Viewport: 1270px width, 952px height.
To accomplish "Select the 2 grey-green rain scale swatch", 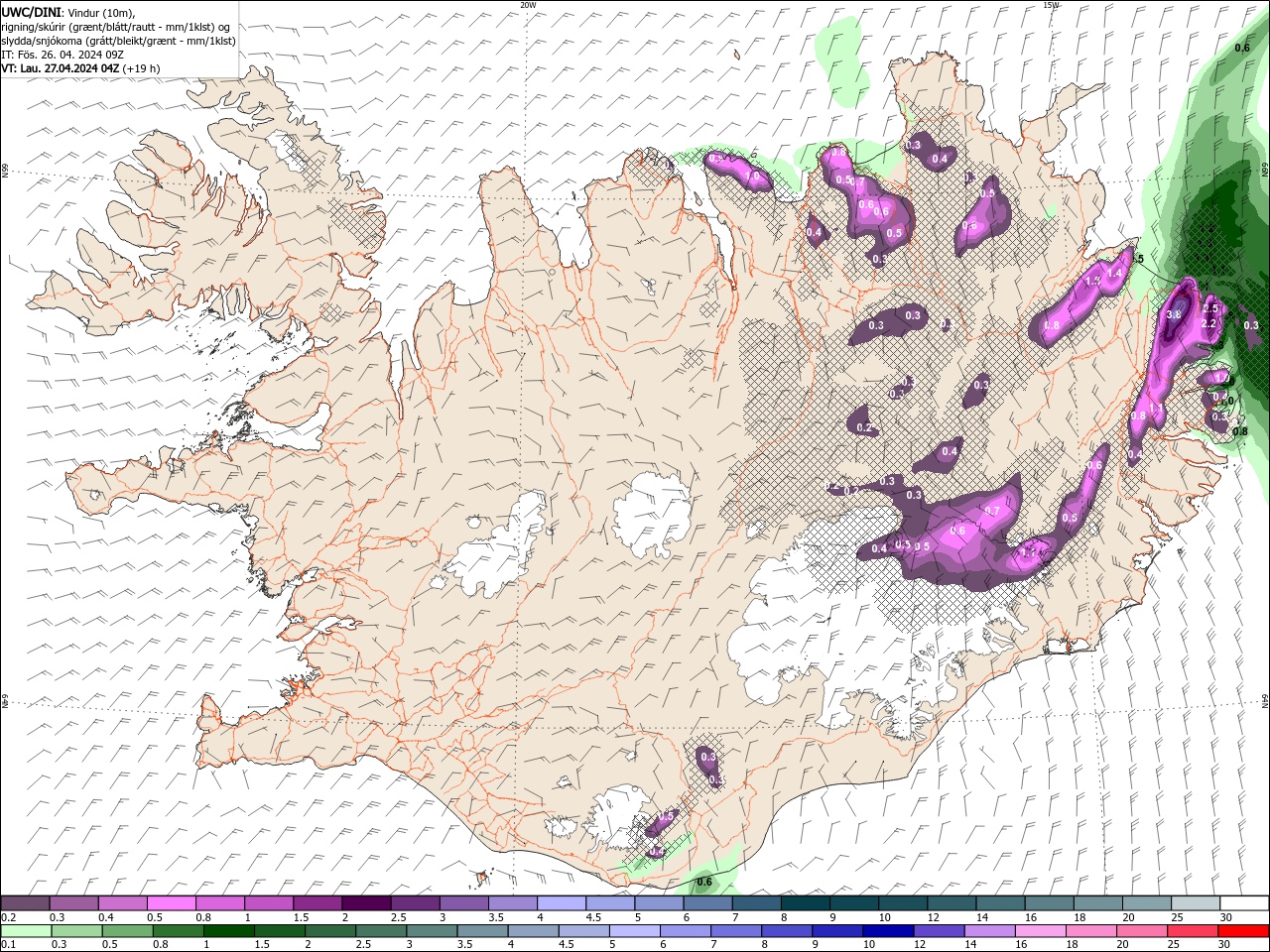I will (x=329, y=931).
